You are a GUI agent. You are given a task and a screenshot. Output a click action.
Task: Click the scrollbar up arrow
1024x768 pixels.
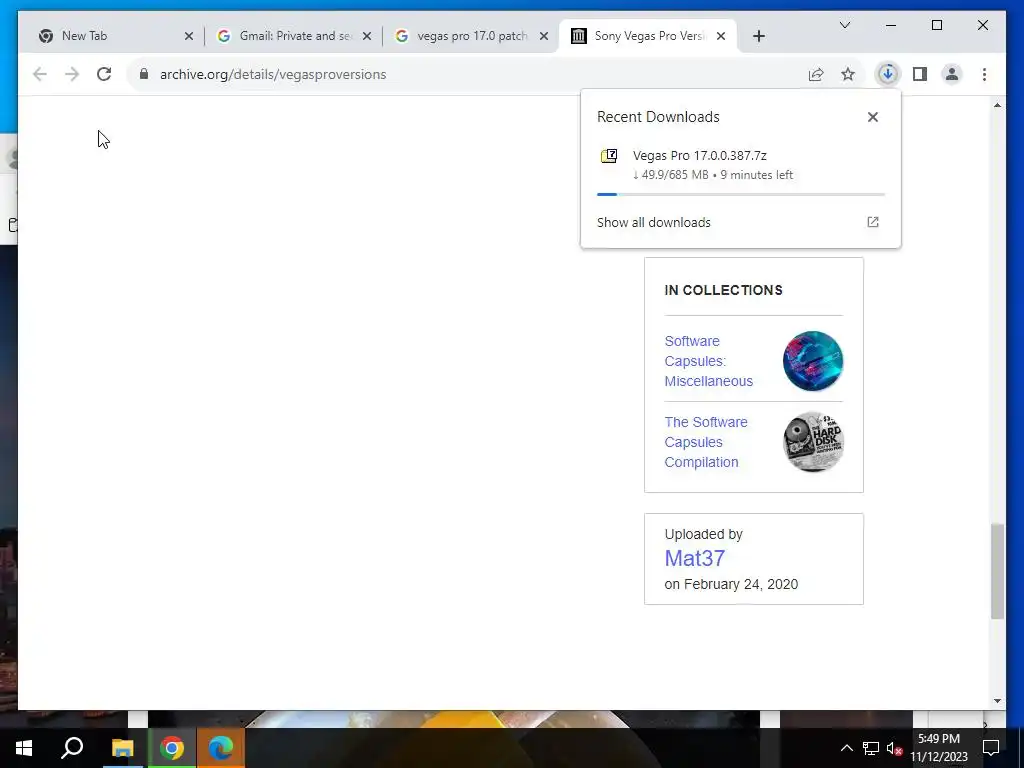point(997,105)
